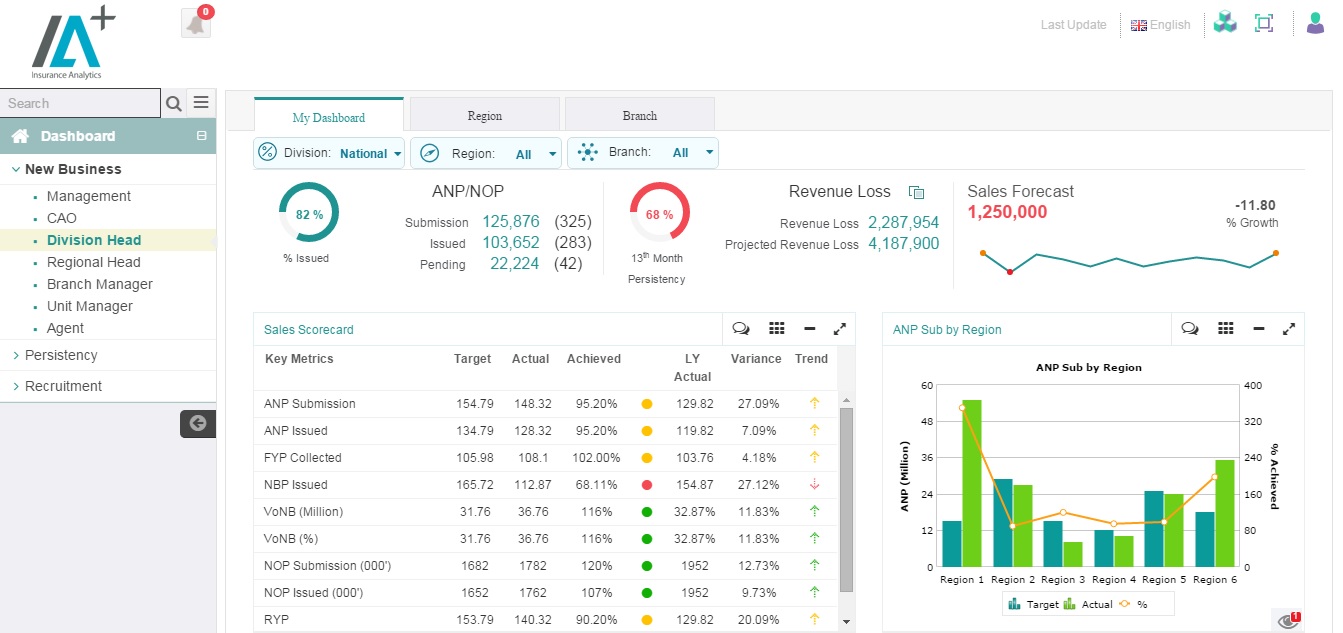
Task: Click the user profile icon at top right
Action: coord(1315,21)
